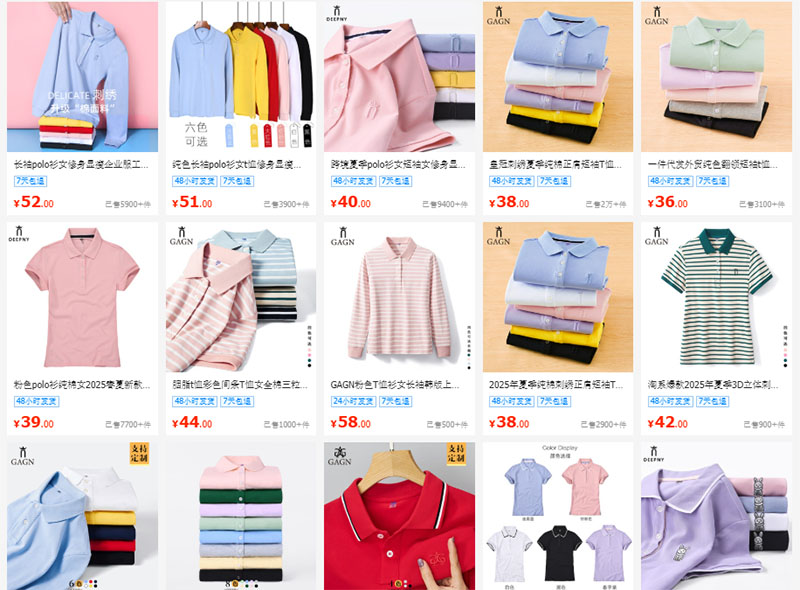Open the Color Display five-polo thumbnail
This screenshot has width=800, height=590.
[x=558, y=516]
